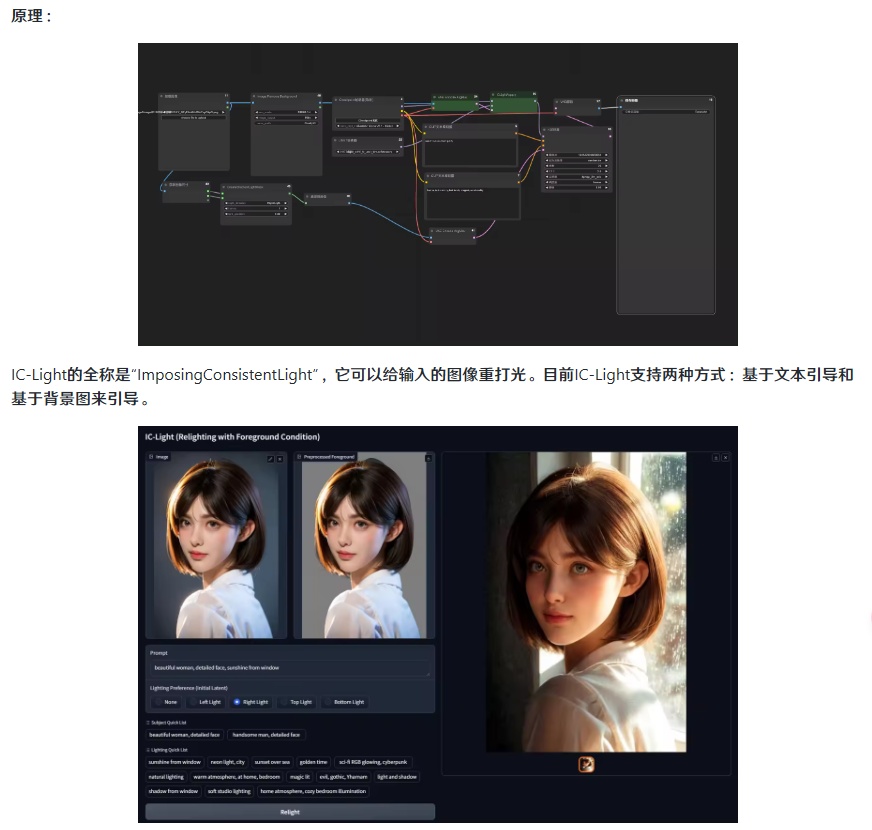
Task: Click the ComfyUI workflow screenshot image
Action: point(438,194)
